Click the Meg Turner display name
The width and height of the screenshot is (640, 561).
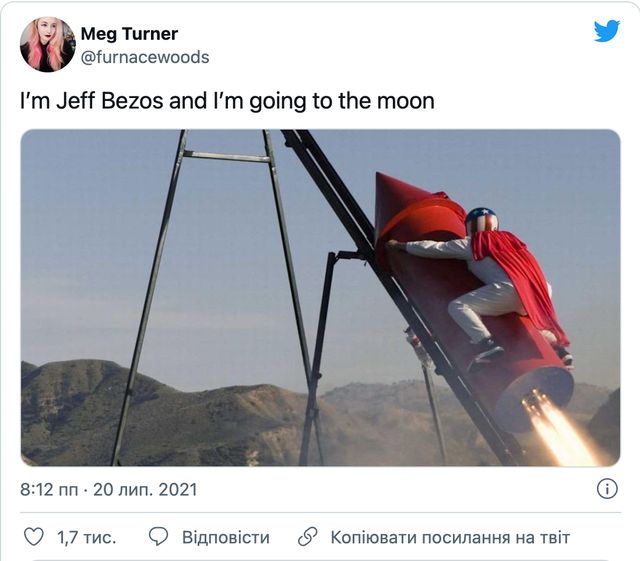coord(129,33)
